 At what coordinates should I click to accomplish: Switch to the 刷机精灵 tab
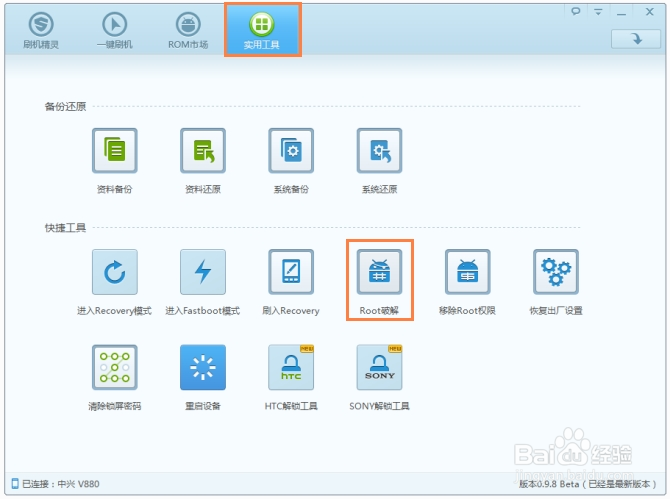[41, 30]
